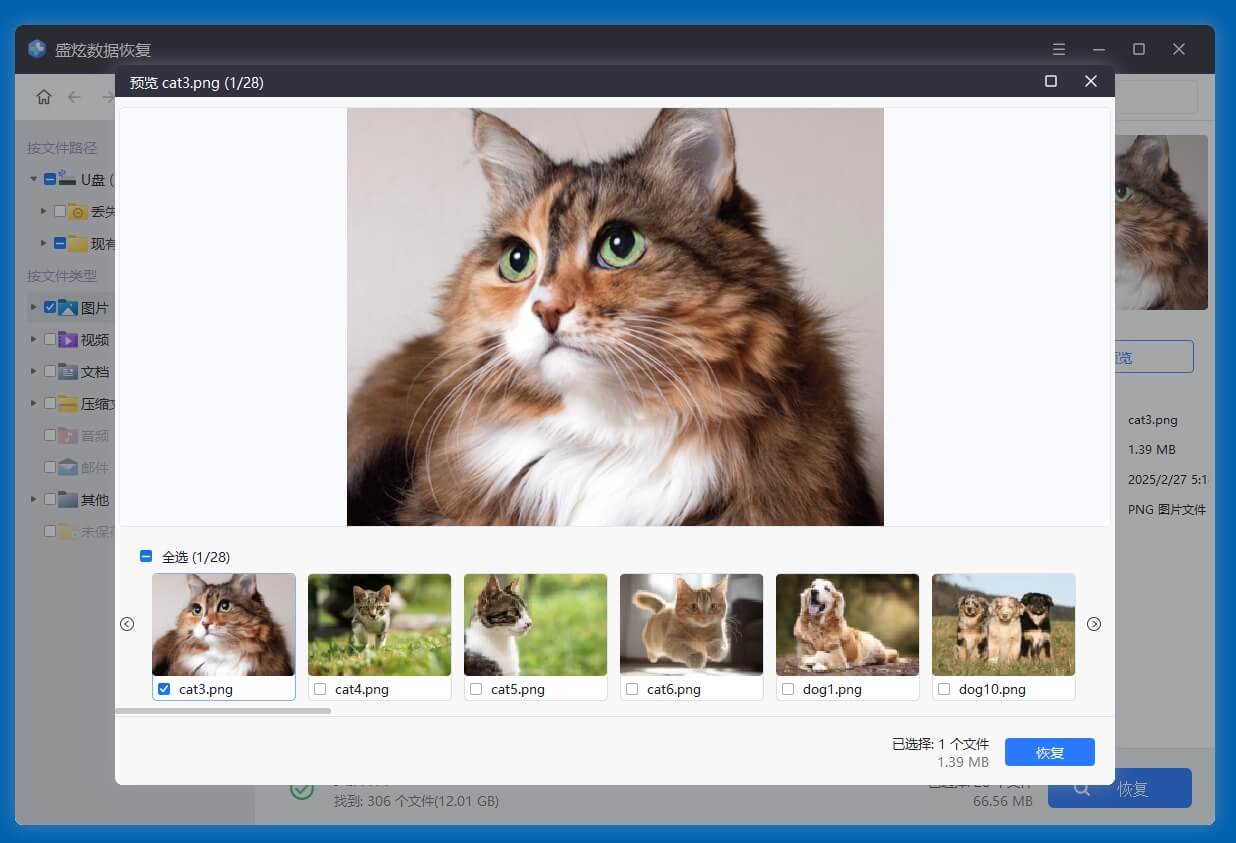Screen dimensions: 1236x843
Task: Click the horizontal scrollbar under the thumbnails
Action: 223,711
